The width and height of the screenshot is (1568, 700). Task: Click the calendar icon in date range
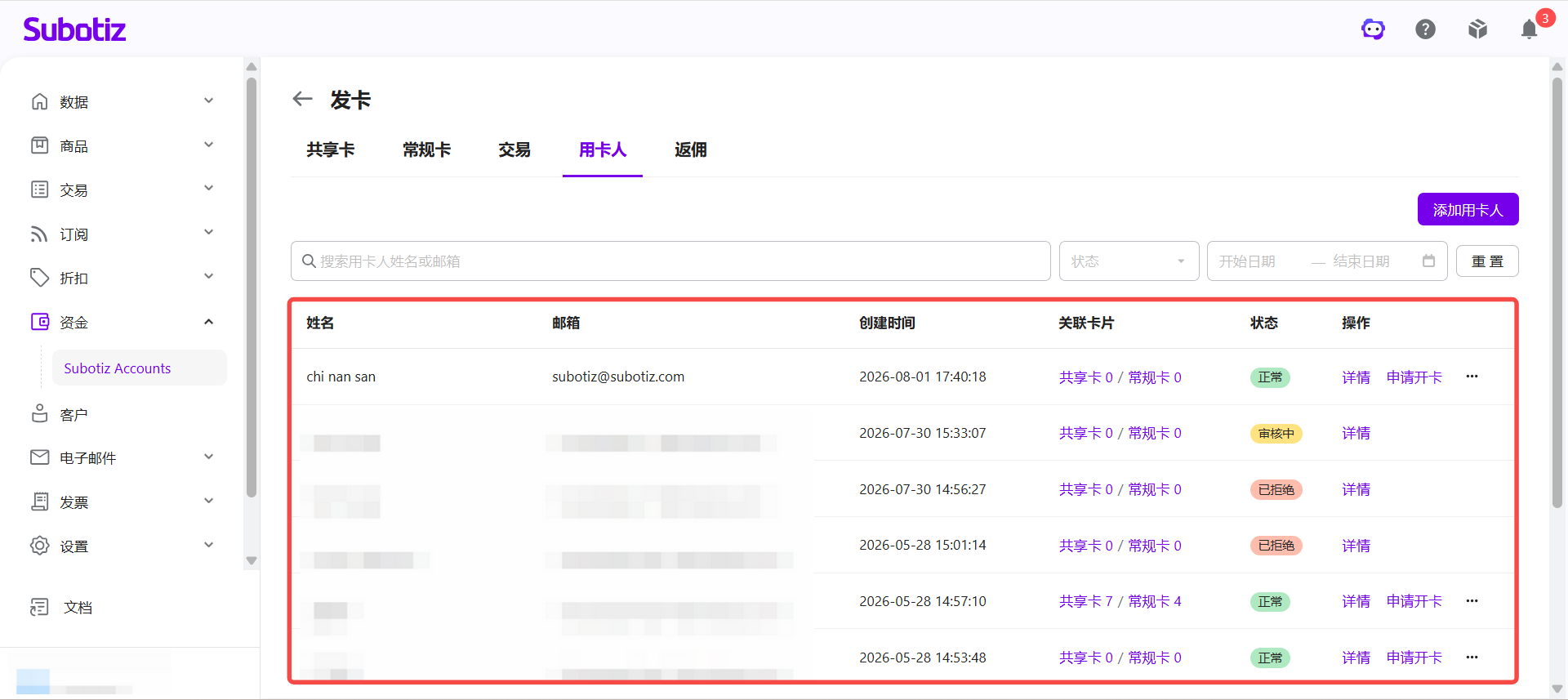[1428, 261]
